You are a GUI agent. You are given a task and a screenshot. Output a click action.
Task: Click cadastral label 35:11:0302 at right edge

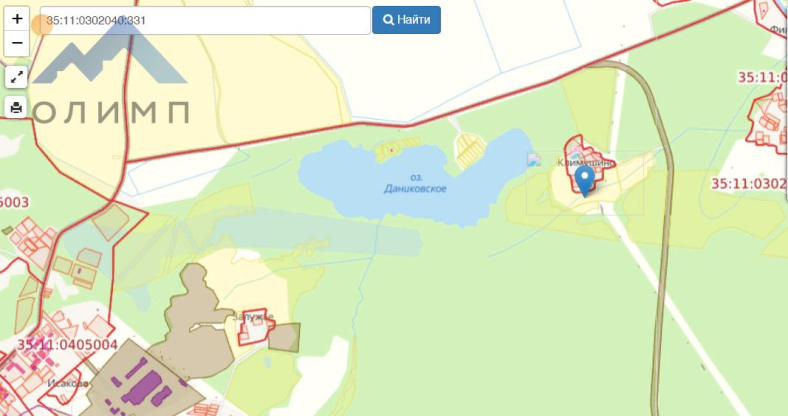pyautogui.click(x=749, y=183)
